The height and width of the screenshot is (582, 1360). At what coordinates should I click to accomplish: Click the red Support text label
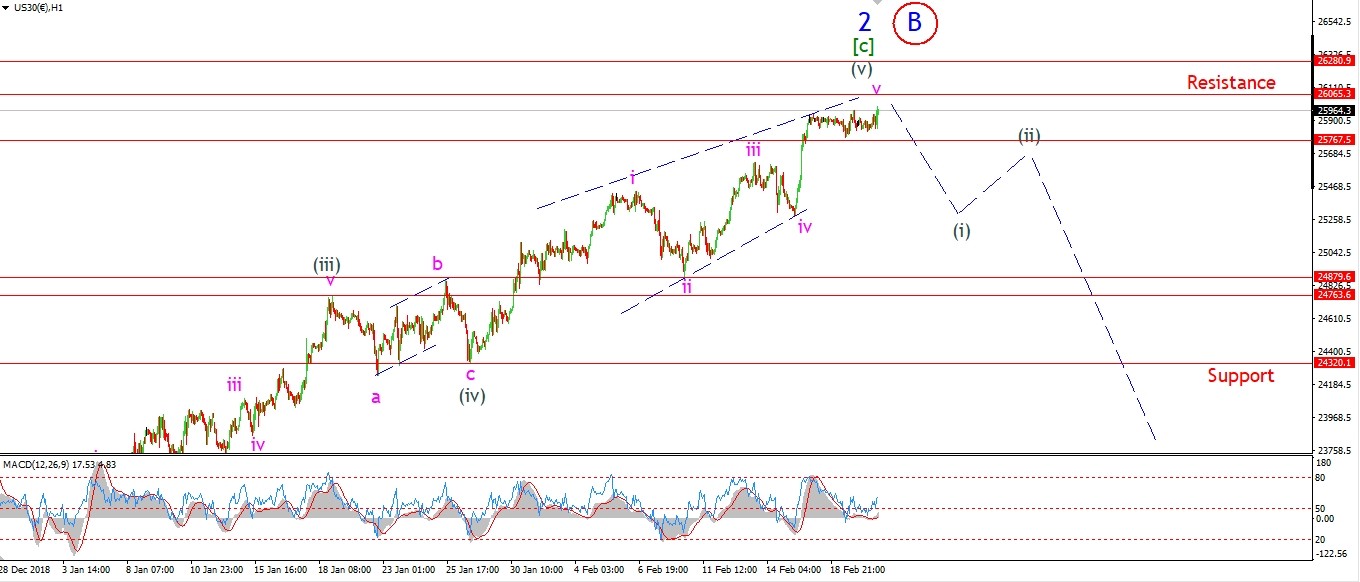tap(1240, 376)
